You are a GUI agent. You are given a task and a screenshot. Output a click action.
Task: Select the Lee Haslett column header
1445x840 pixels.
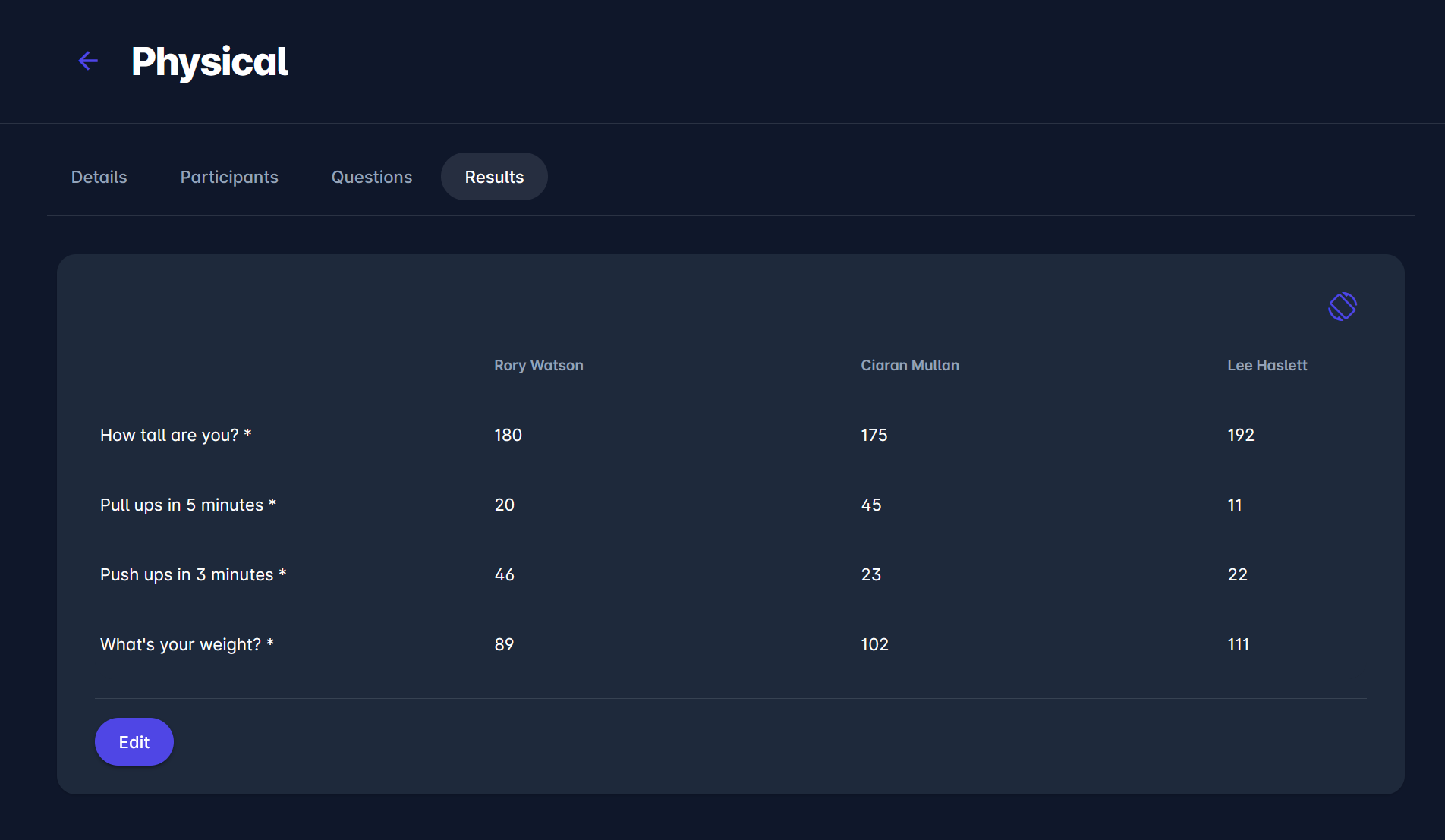tap(1267, 365)
